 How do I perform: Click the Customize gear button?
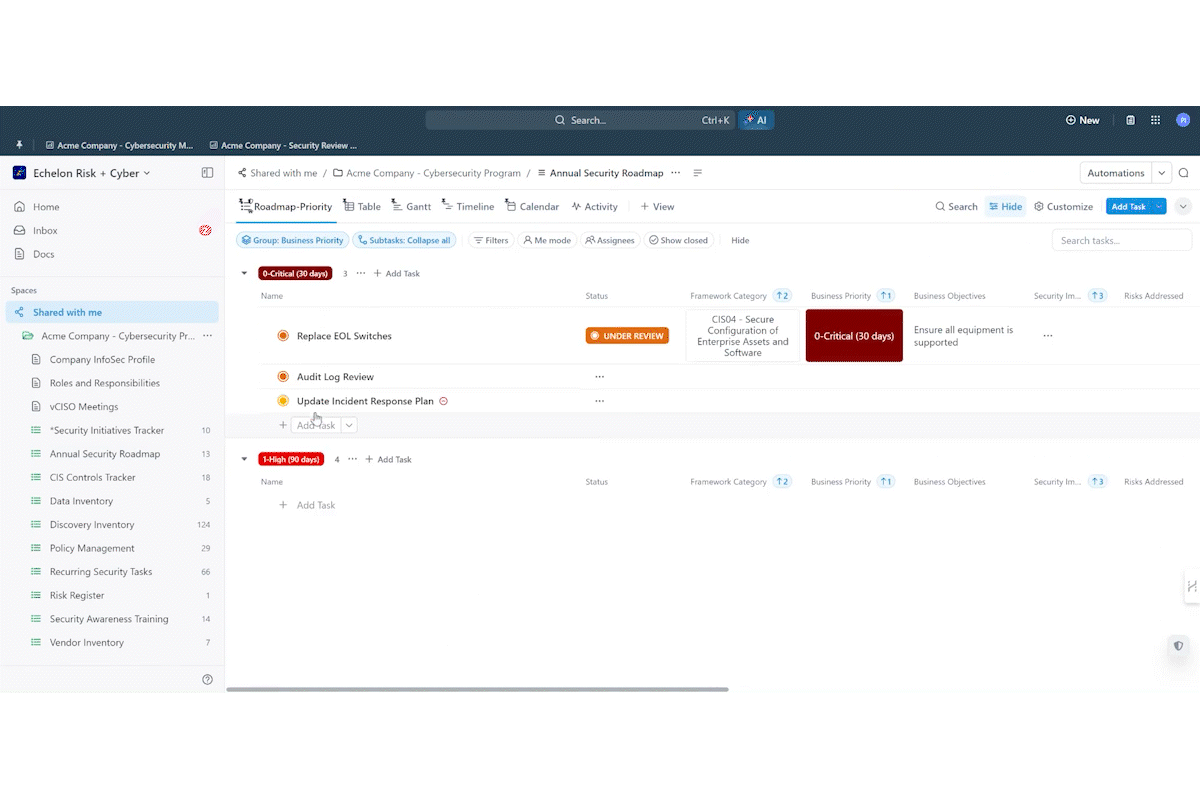coord(1063,206)
